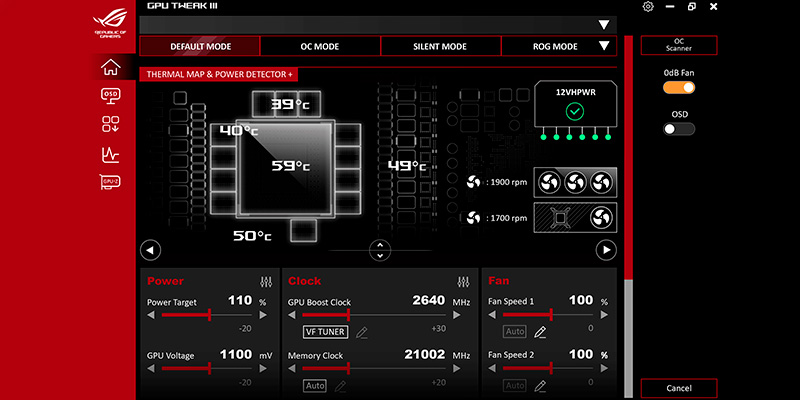Switch to DEFAULT MODE tab
This screenshot has height=400, width=800.
[200, 46]
